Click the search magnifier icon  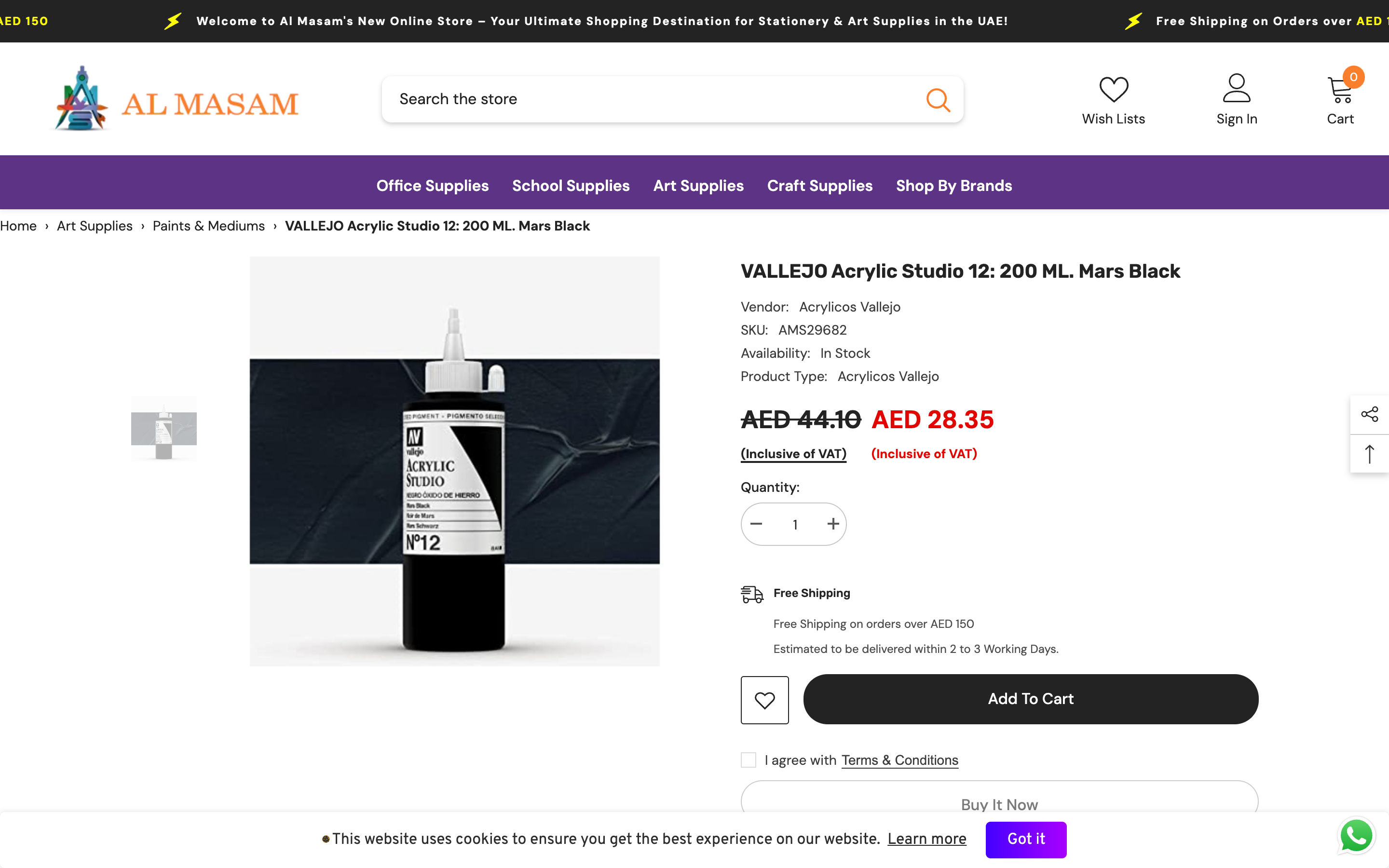[938, 99]
